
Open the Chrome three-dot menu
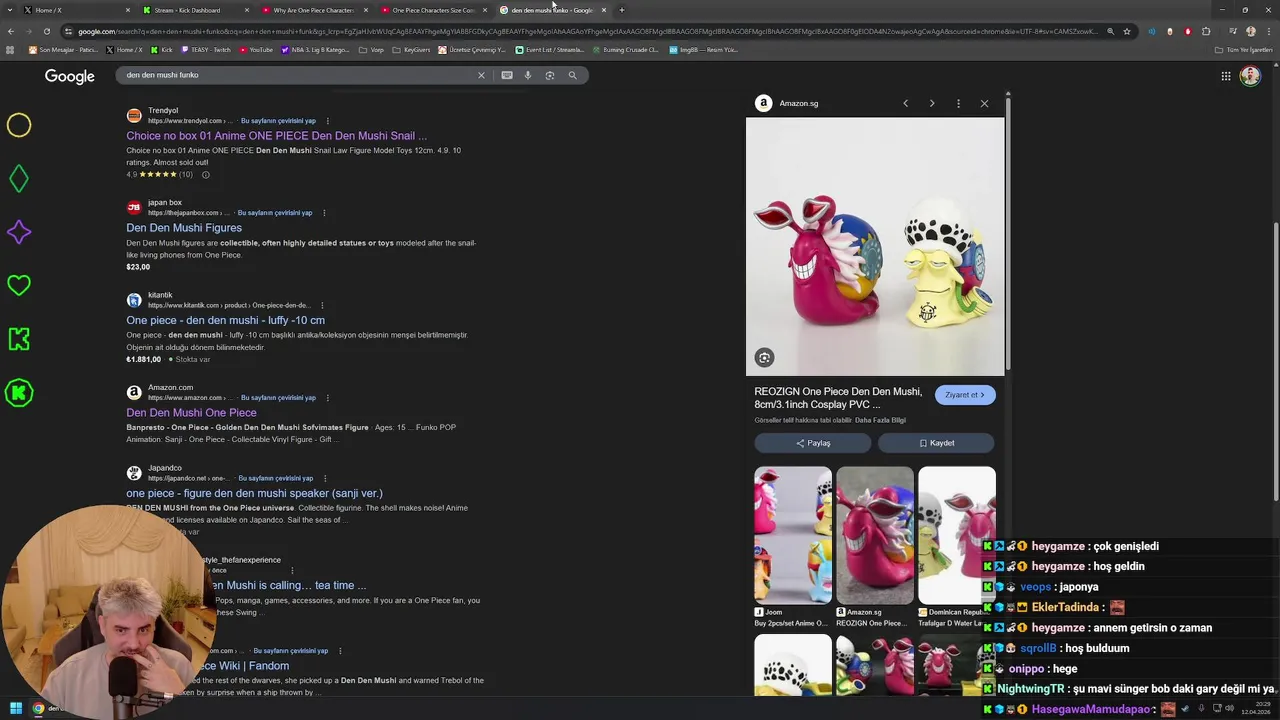(1269, 31)
